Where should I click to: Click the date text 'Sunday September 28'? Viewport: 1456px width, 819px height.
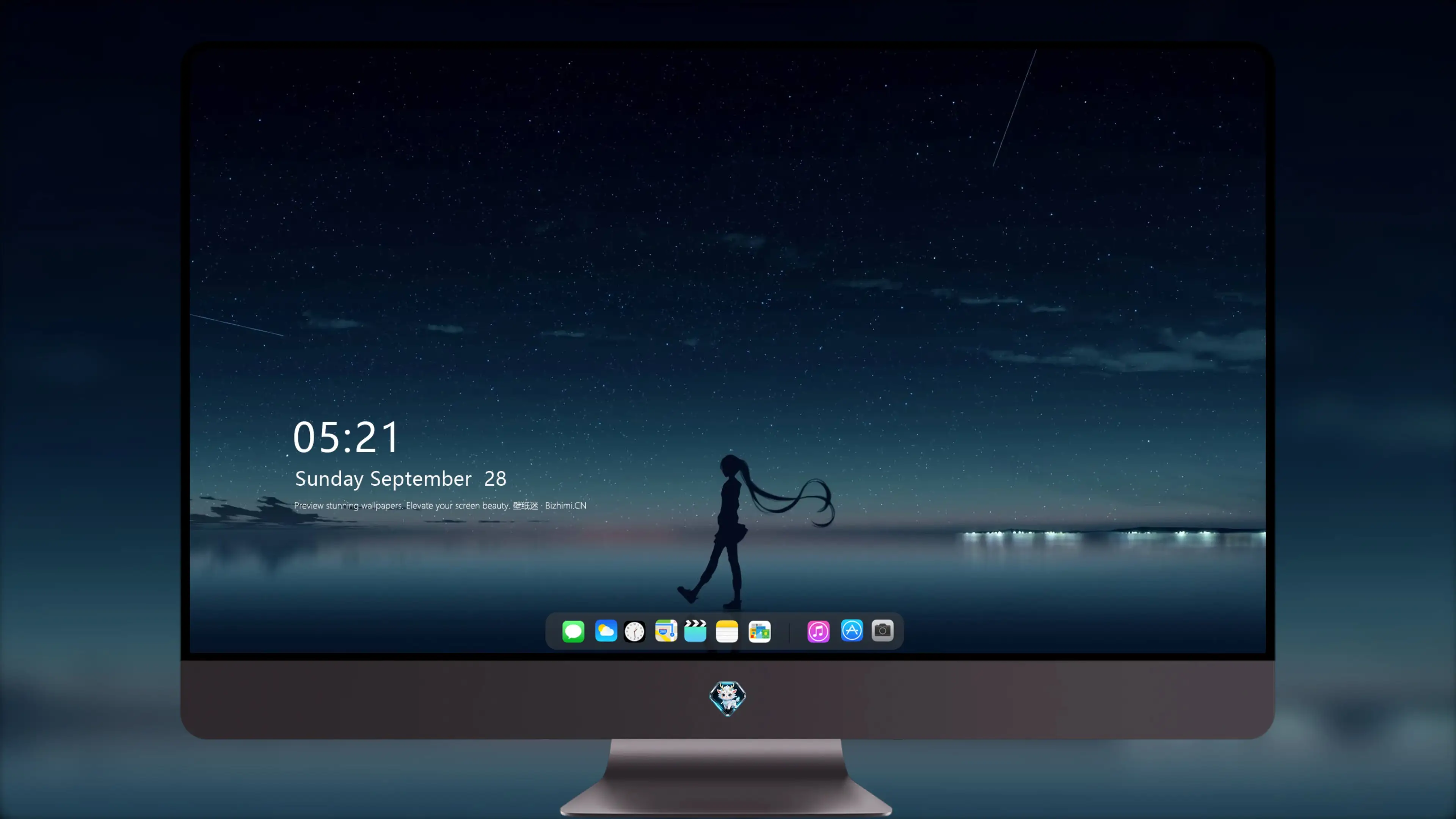[401, 479]
